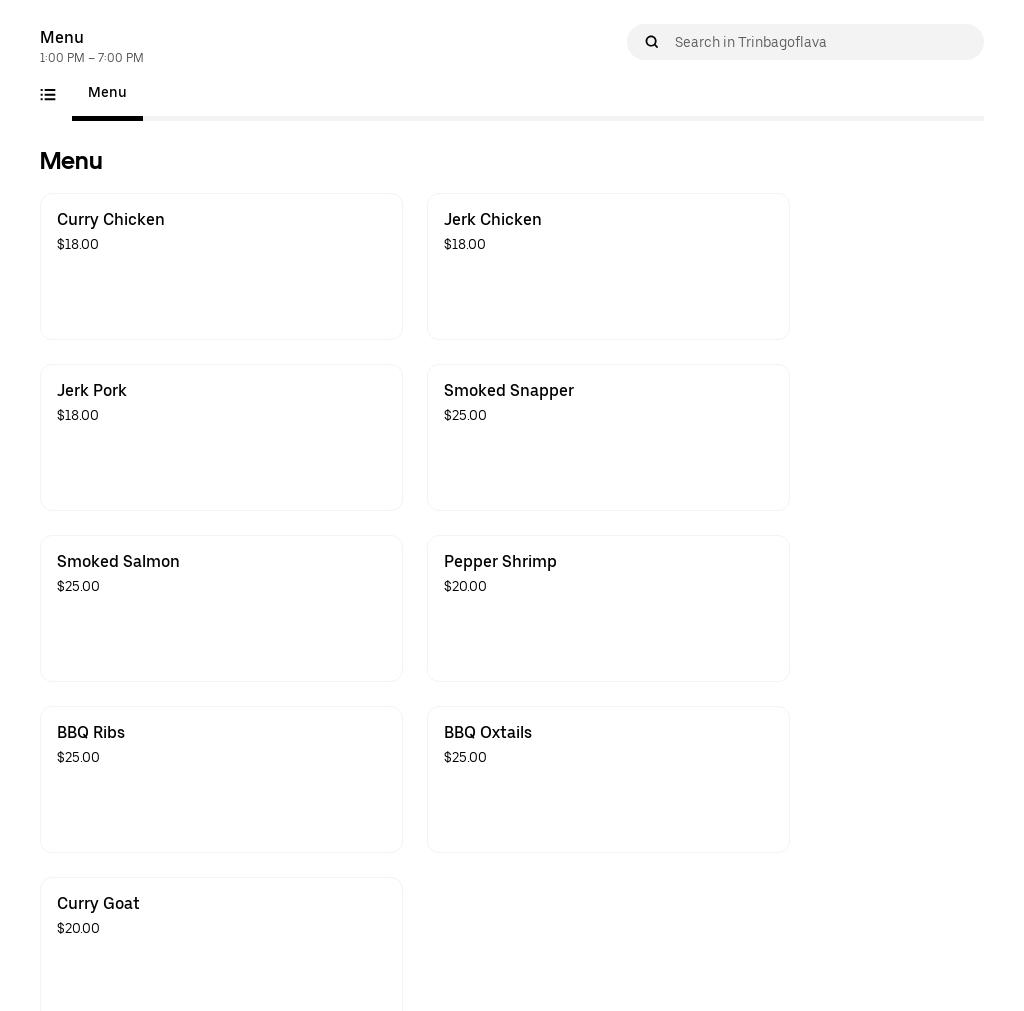Click the search magnifier icon
1024x1011 pixels.
651,42
